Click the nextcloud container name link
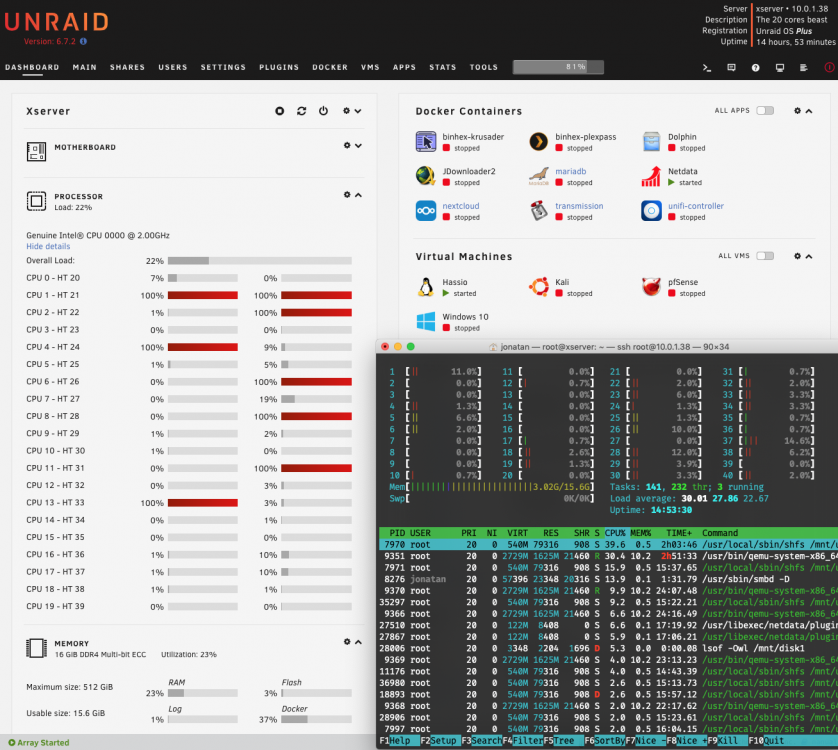This screenshot has width=838, height=750. coord(461,206)
